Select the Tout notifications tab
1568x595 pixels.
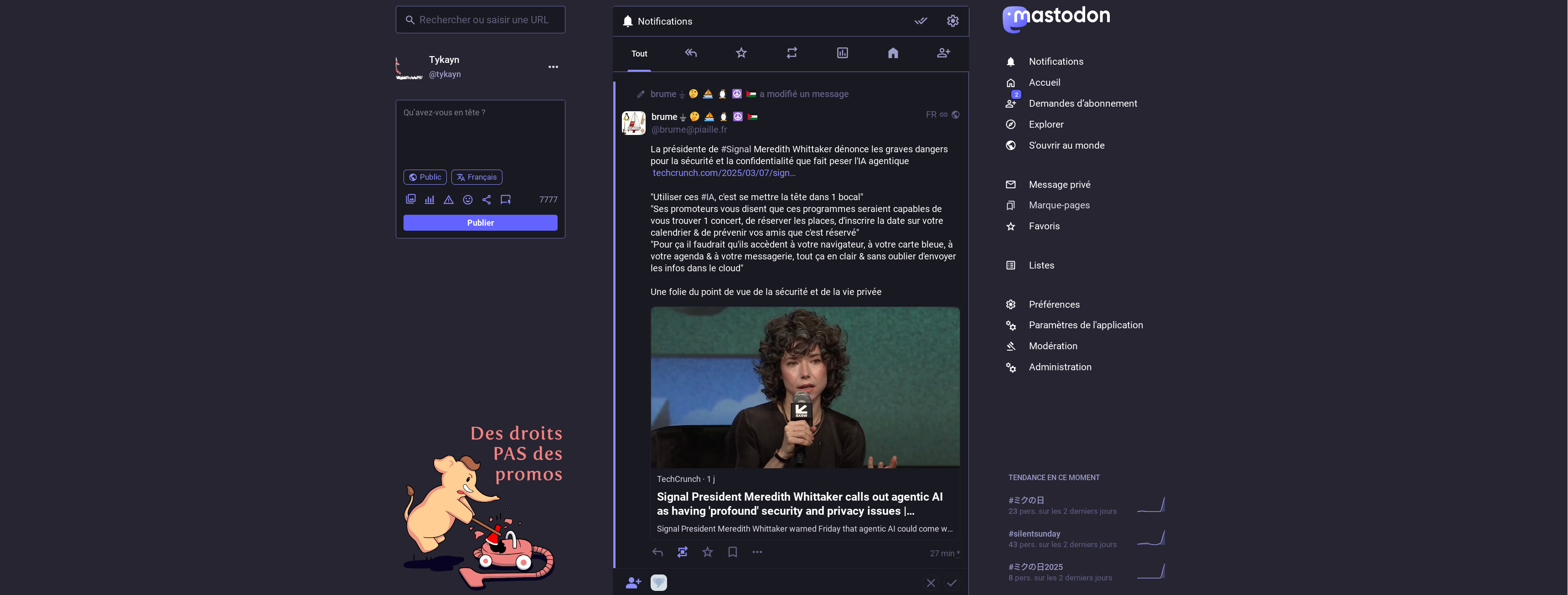click(639, 53)
